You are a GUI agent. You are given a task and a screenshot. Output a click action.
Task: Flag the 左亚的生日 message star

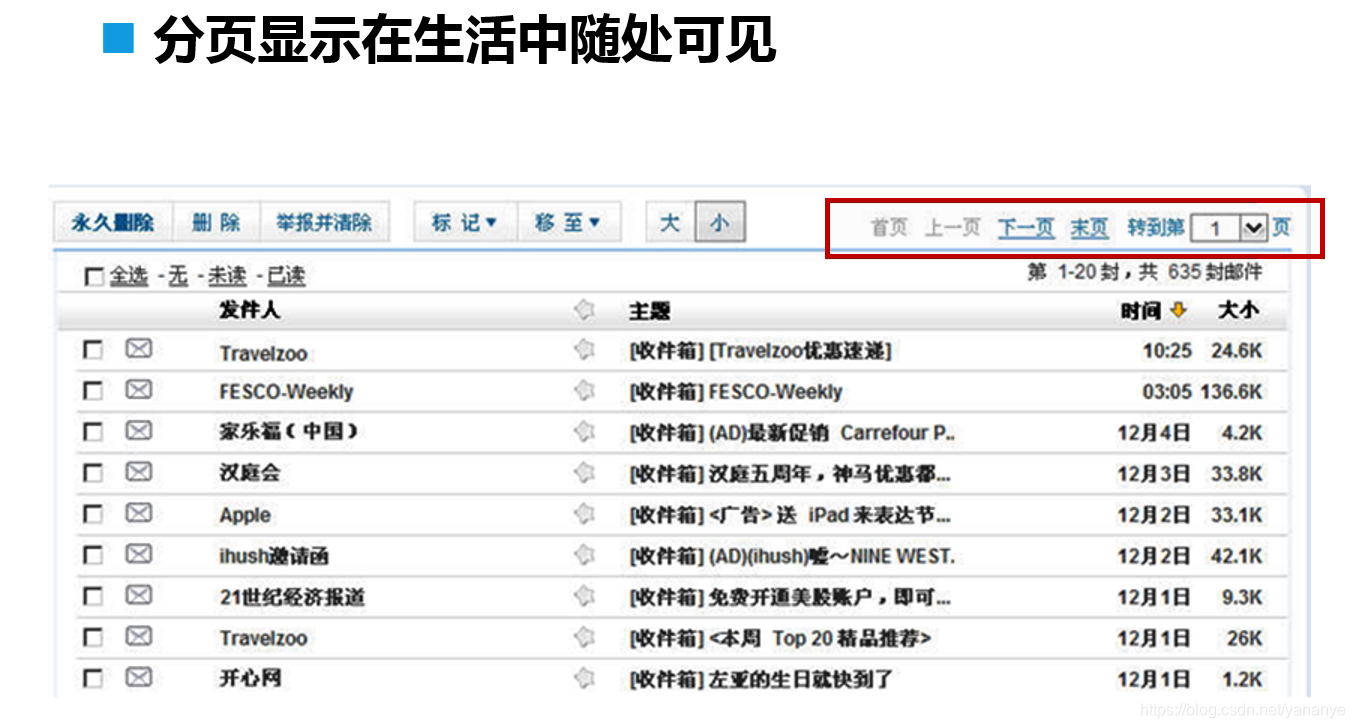click(584, 679)
